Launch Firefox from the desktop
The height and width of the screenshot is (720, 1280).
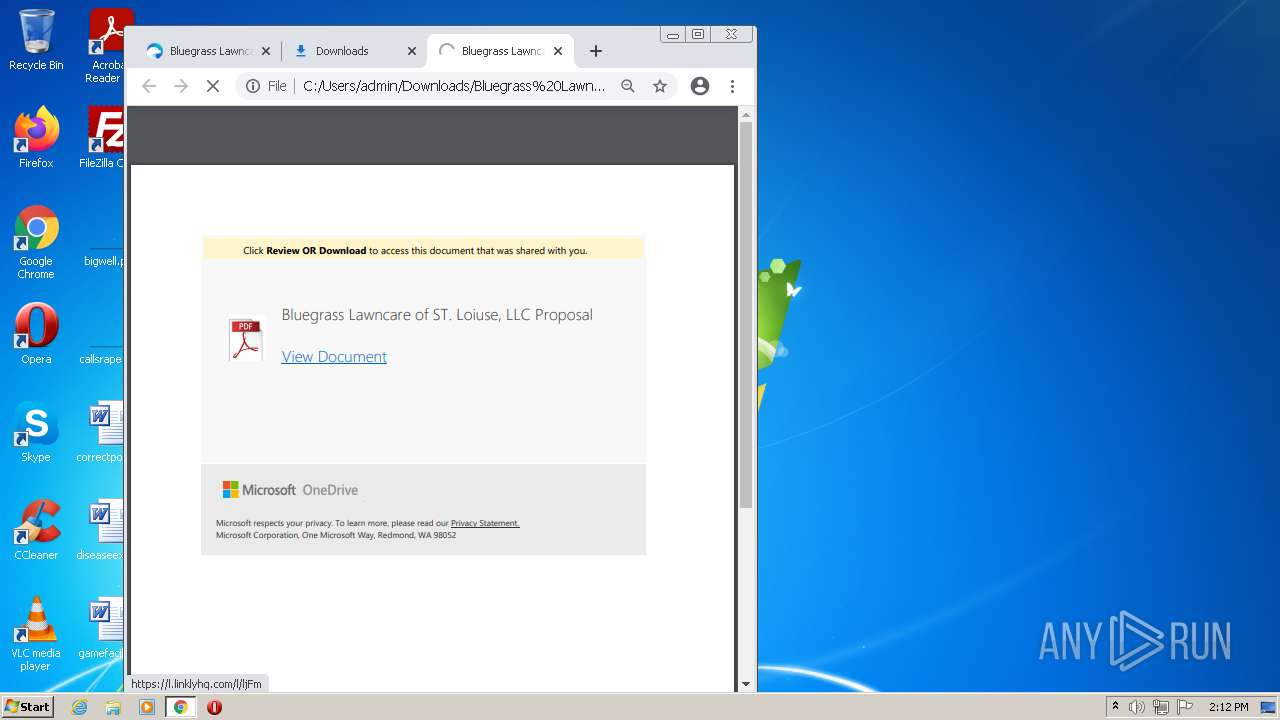click(x=36, y=138)
